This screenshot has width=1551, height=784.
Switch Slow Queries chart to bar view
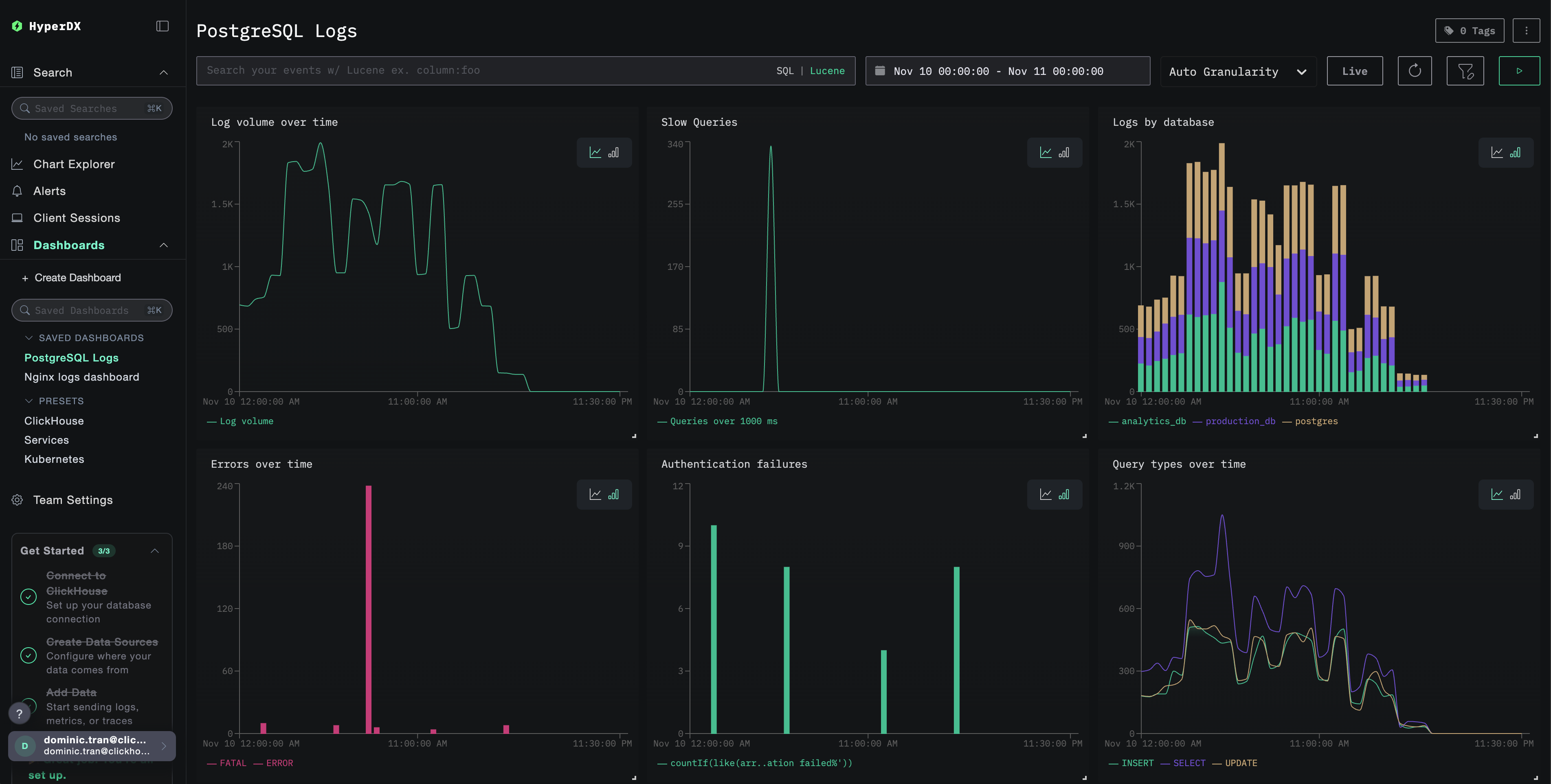coord(1064,152)
